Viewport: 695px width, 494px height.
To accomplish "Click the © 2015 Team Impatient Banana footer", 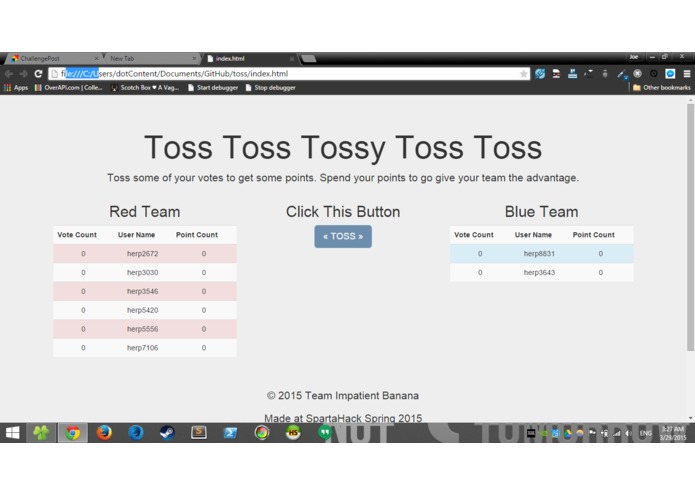I will coord(343,396).
